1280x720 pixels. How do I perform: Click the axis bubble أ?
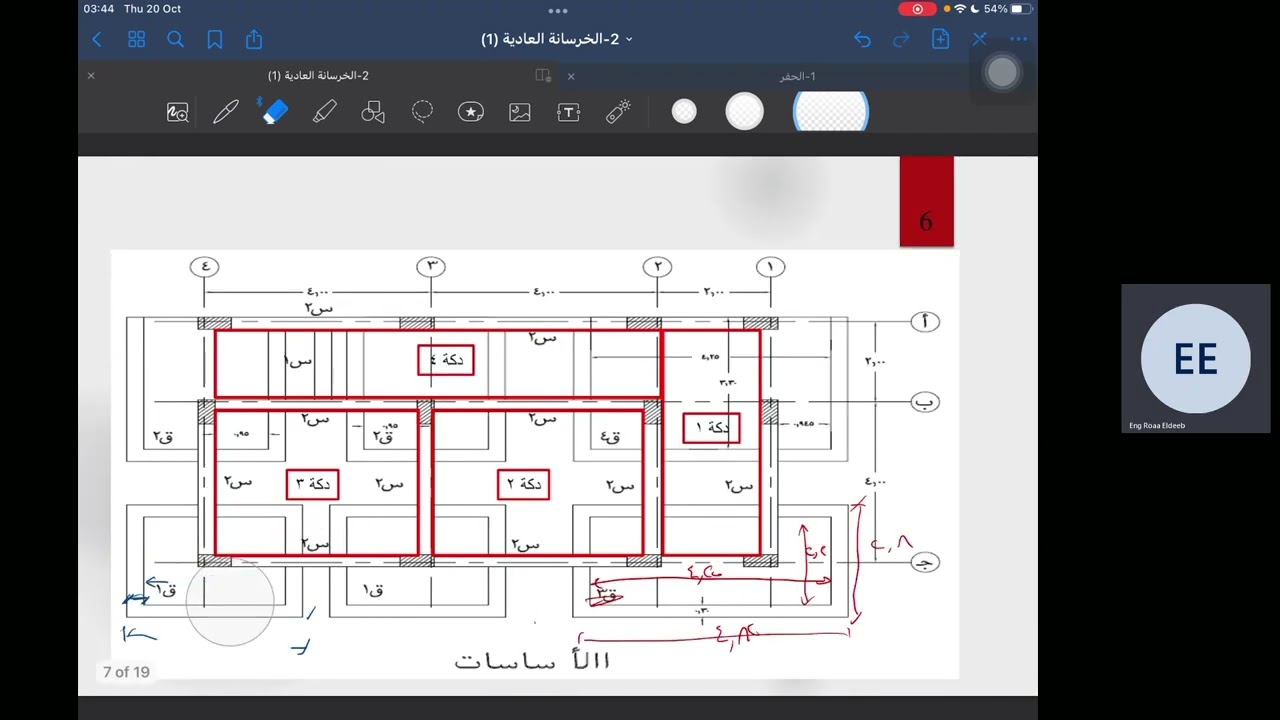(x=925, y=322)
